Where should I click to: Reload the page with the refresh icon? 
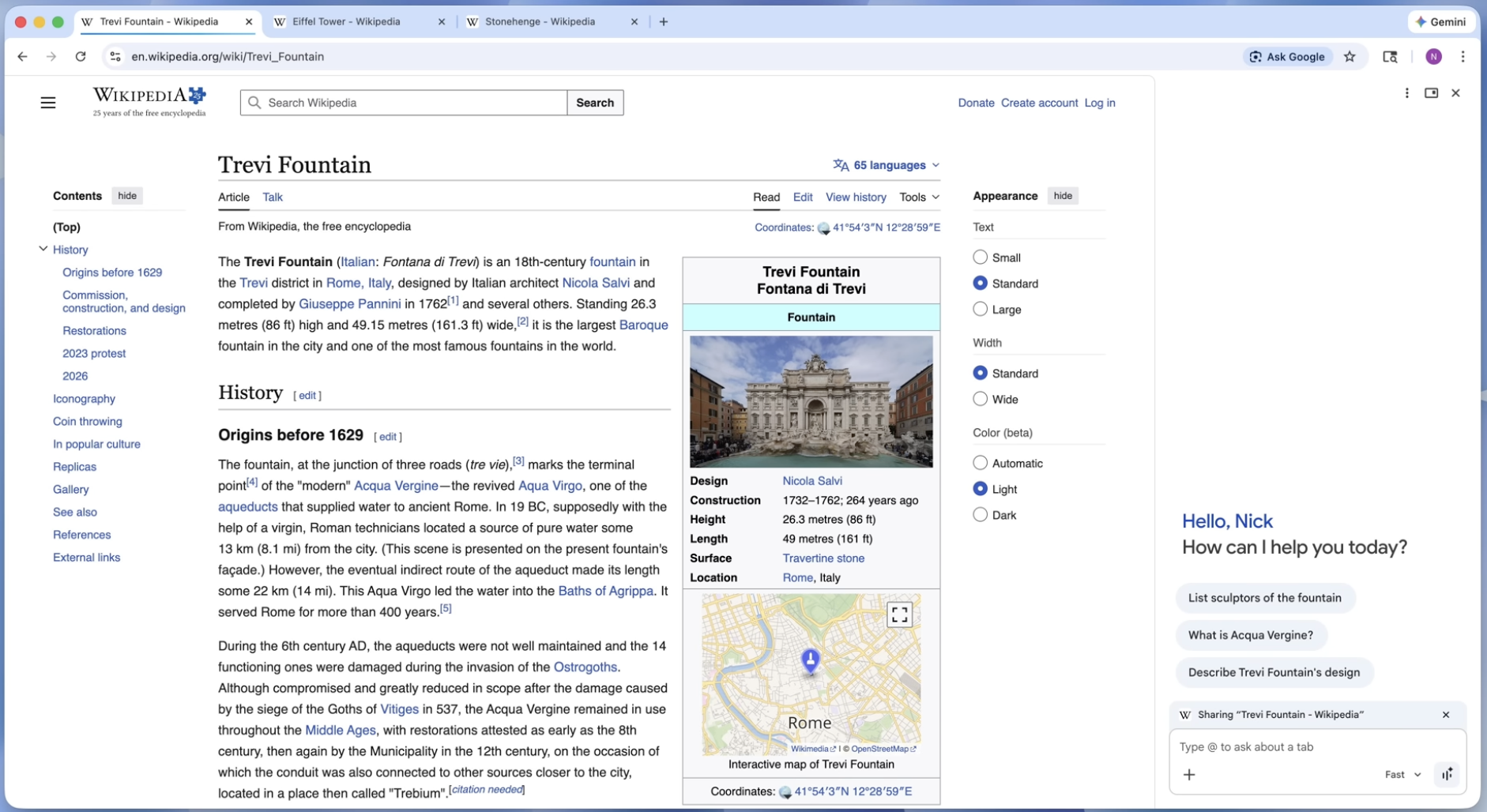(x=81, y=57)
